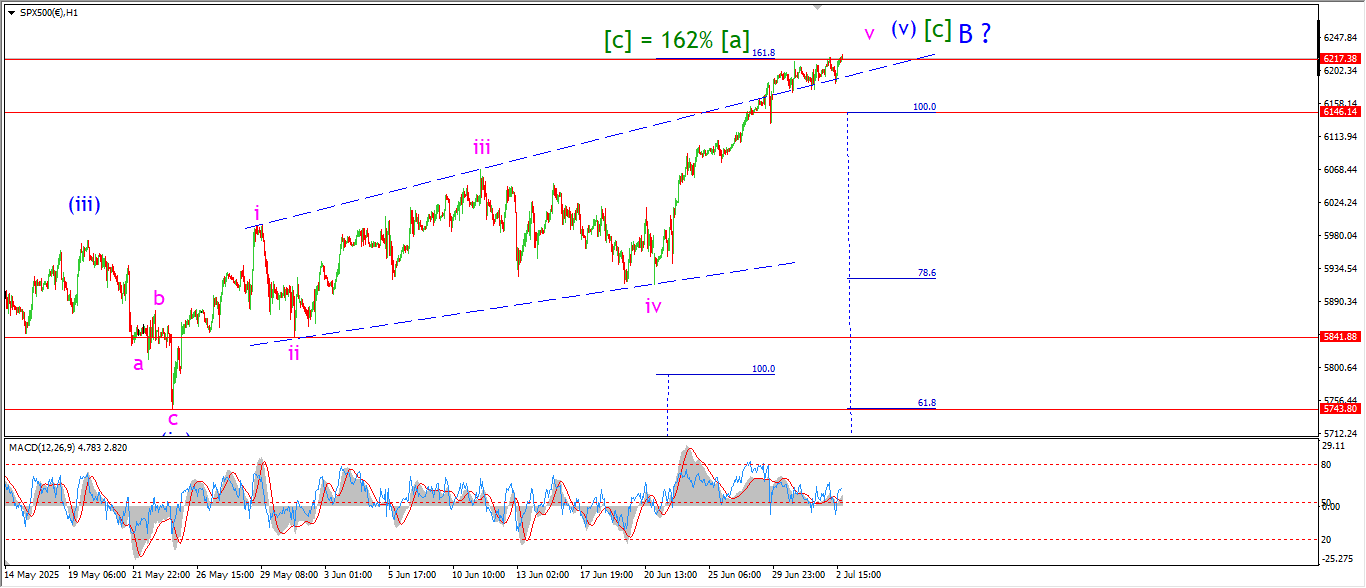
Task: Click the "10 Jun 10:00" time axis label
Action: point(478,575)
